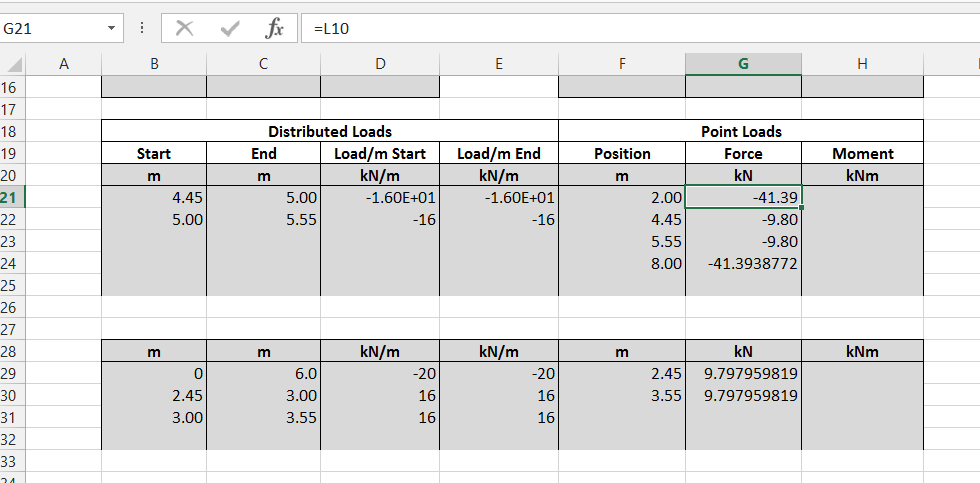Select the -1.60E+01 cell in column D
This screenshot has width=980, height=483.
[x=379, y=197]
